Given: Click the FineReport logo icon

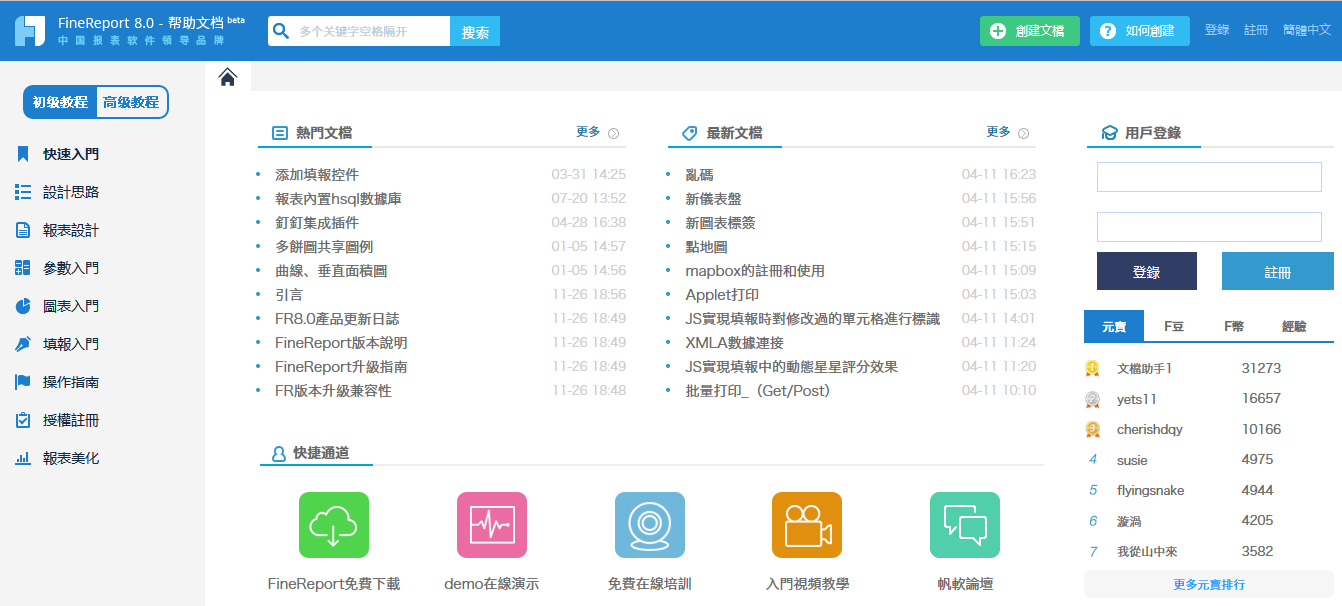Looking at the screenshot, I should coord(30,30).
